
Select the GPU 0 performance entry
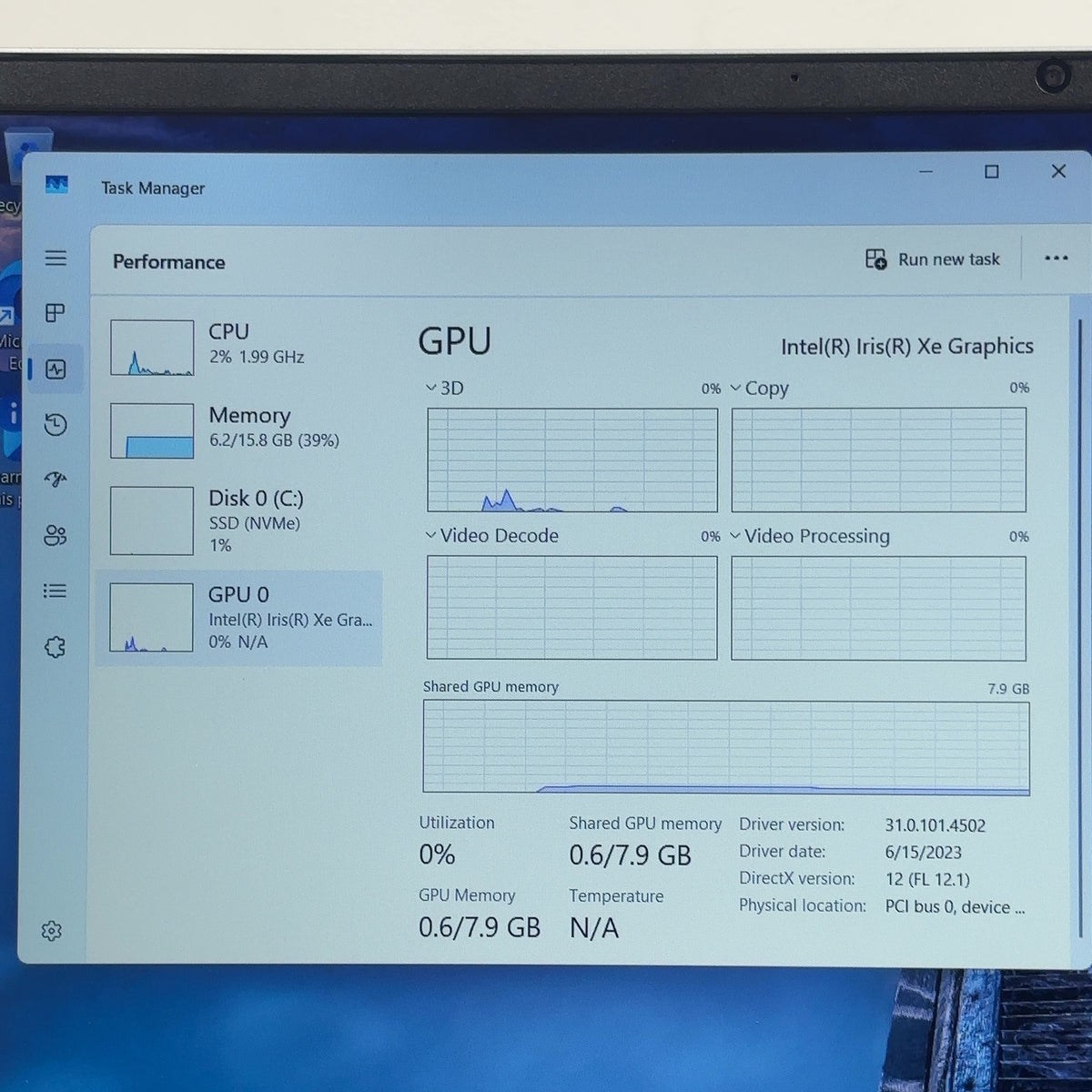[238, 619]
